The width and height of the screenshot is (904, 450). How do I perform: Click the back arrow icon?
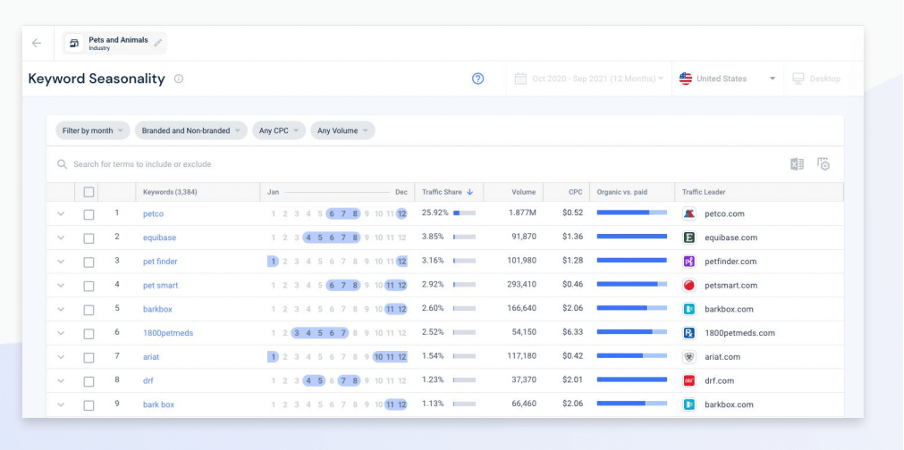click(36, 43)
